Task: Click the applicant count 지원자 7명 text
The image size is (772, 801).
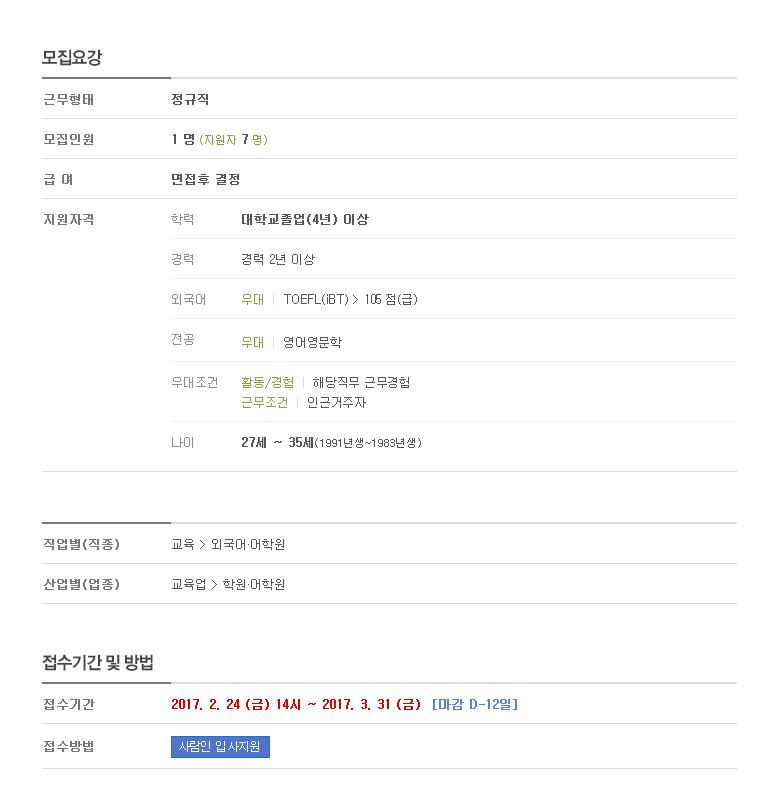Action: (233, 139)
